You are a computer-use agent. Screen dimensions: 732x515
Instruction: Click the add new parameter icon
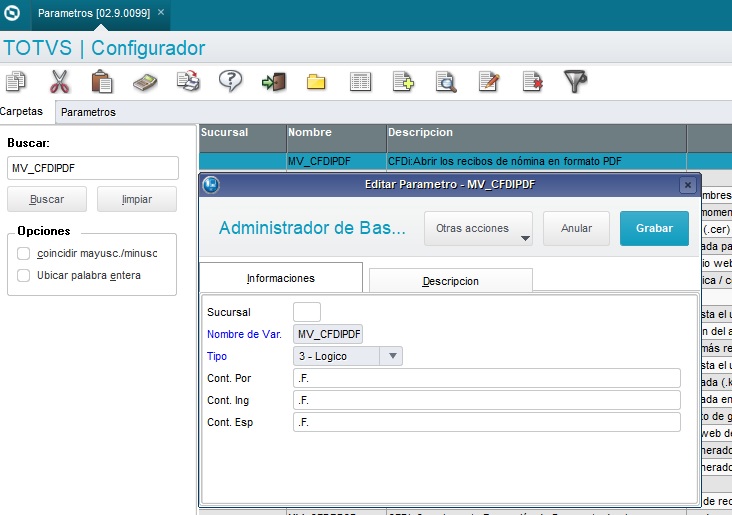(403, 82)
